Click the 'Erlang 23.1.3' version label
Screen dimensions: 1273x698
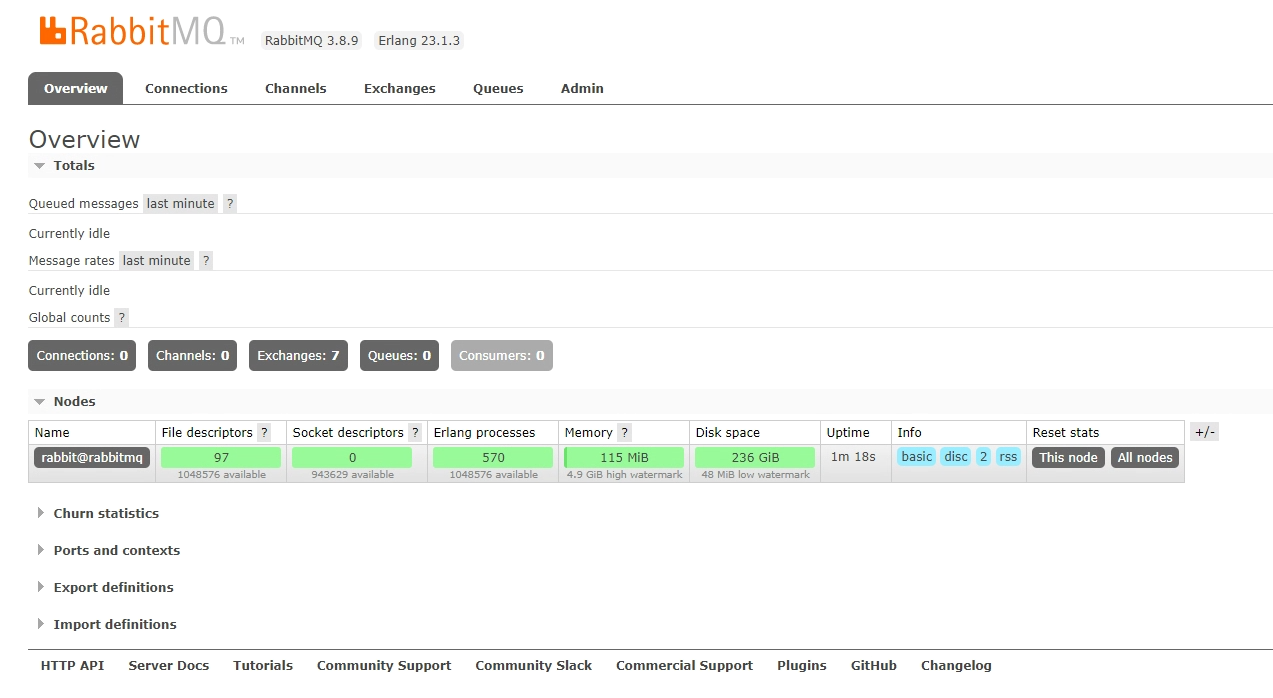419,40
